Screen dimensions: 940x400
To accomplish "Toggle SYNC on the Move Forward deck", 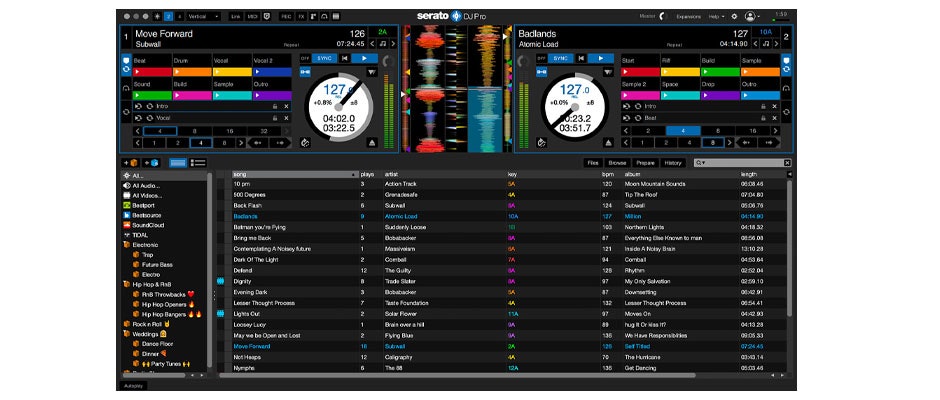I will coord(323,58).
